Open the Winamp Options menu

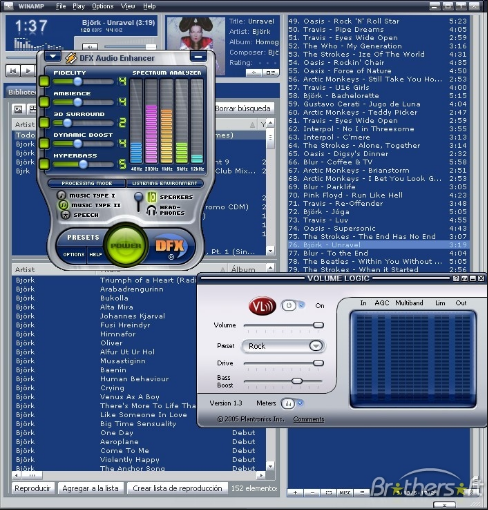(x=102, y=6)
